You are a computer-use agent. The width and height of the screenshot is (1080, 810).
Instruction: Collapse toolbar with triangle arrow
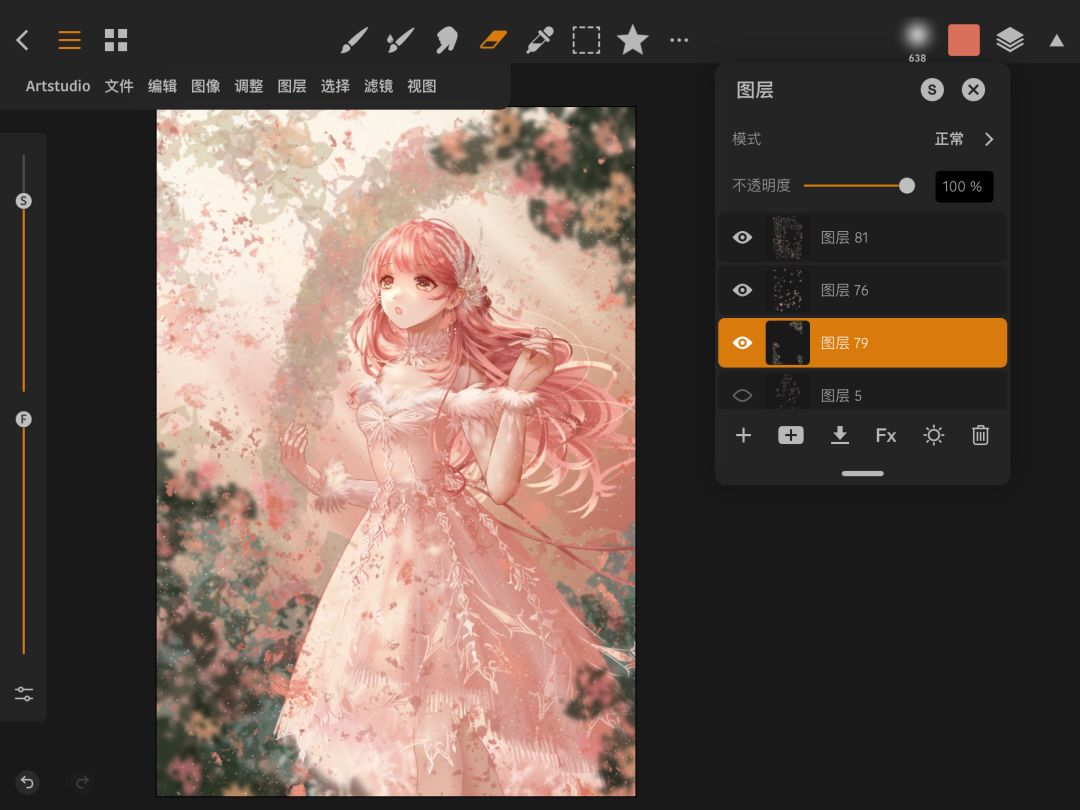coord(1056,40)
